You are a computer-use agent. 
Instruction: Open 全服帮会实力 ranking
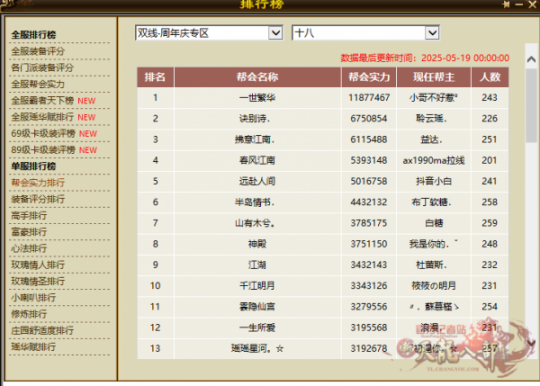click(x=38, y=84)
